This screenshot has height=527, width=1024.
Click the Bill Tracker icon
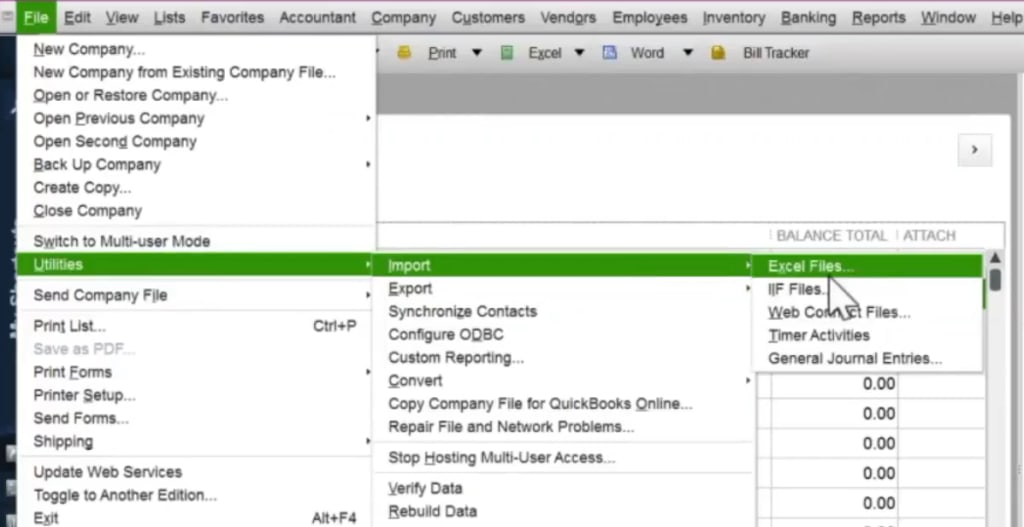tap(718, 53)
